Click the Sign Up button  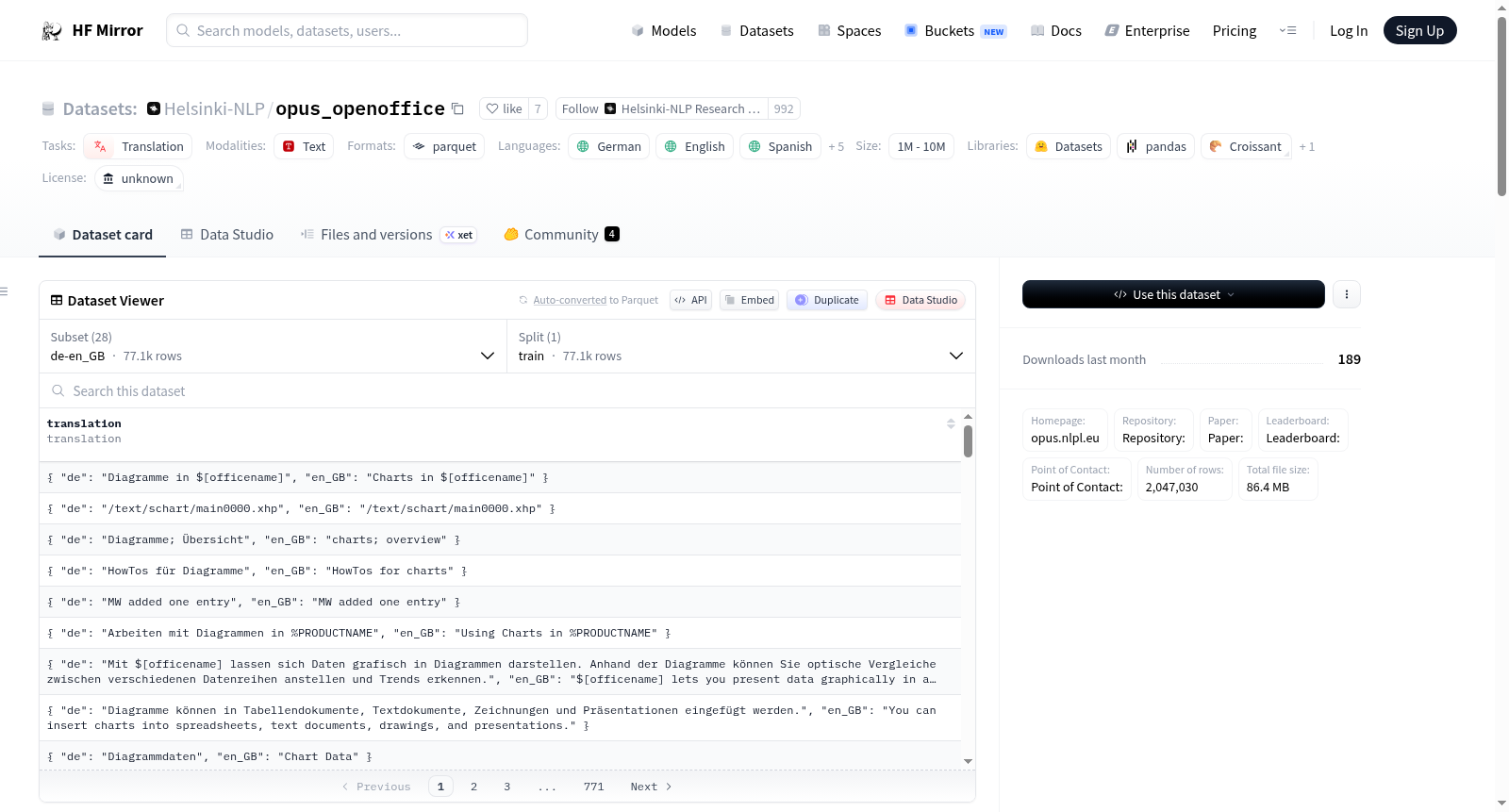click(1419, 30)
